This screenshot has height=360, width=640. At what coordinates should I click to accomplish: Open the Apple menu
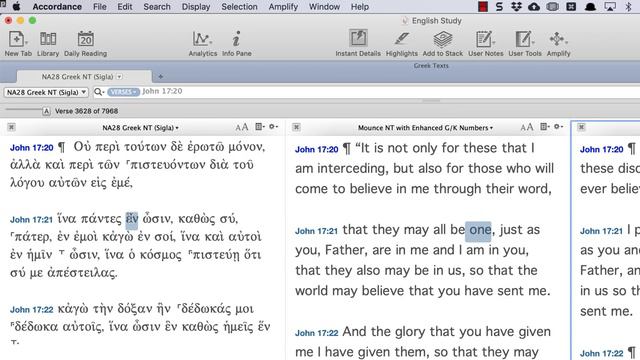[x=17, y=7]
